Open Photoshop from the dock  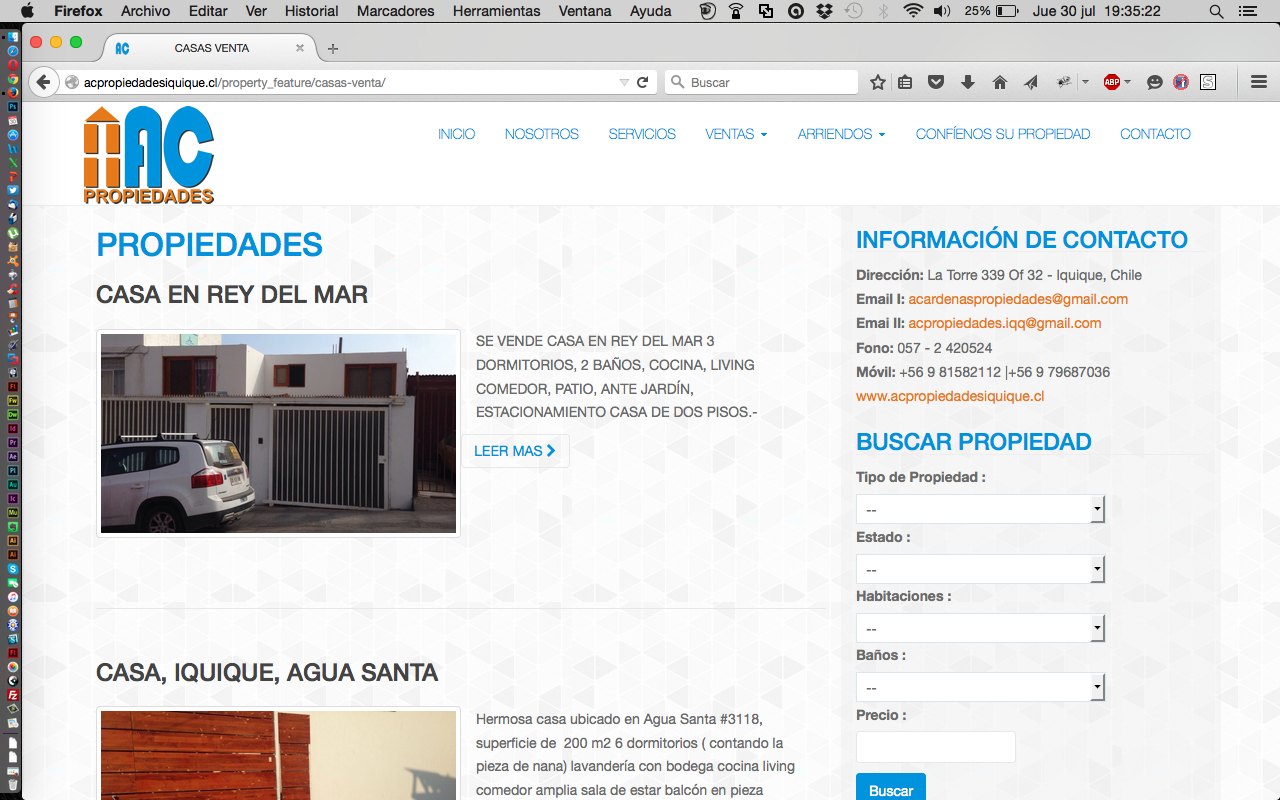click(13, 106)
